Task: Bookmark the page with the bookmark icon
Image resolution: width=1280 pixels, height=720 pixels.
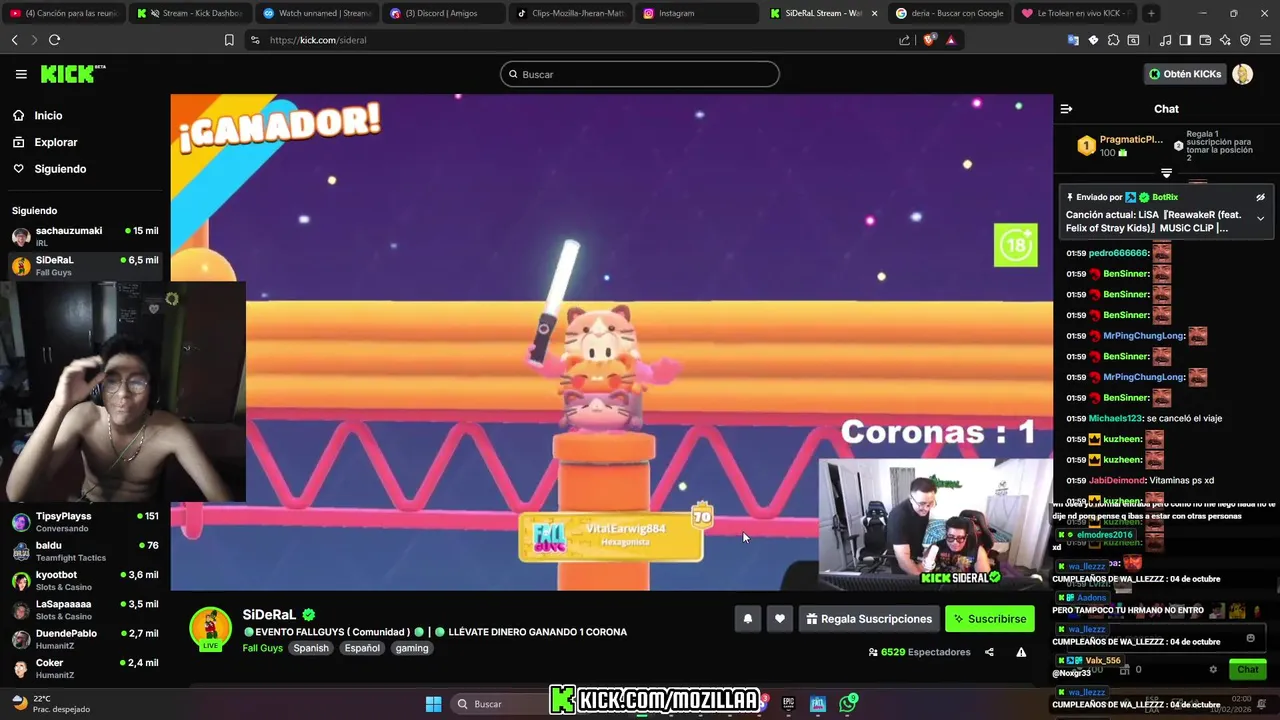Action: (229, 40)
